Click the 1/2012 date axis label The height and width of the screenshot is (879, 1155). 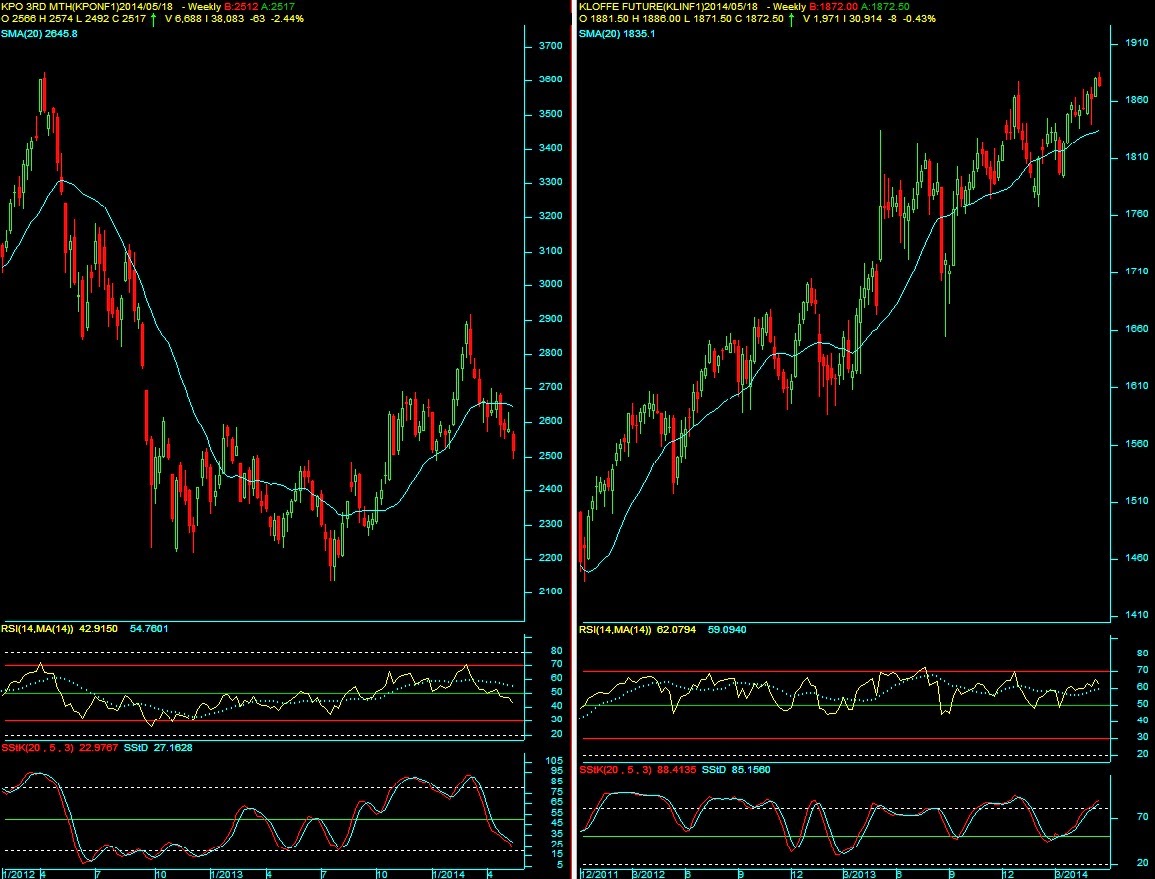[18, 875]
